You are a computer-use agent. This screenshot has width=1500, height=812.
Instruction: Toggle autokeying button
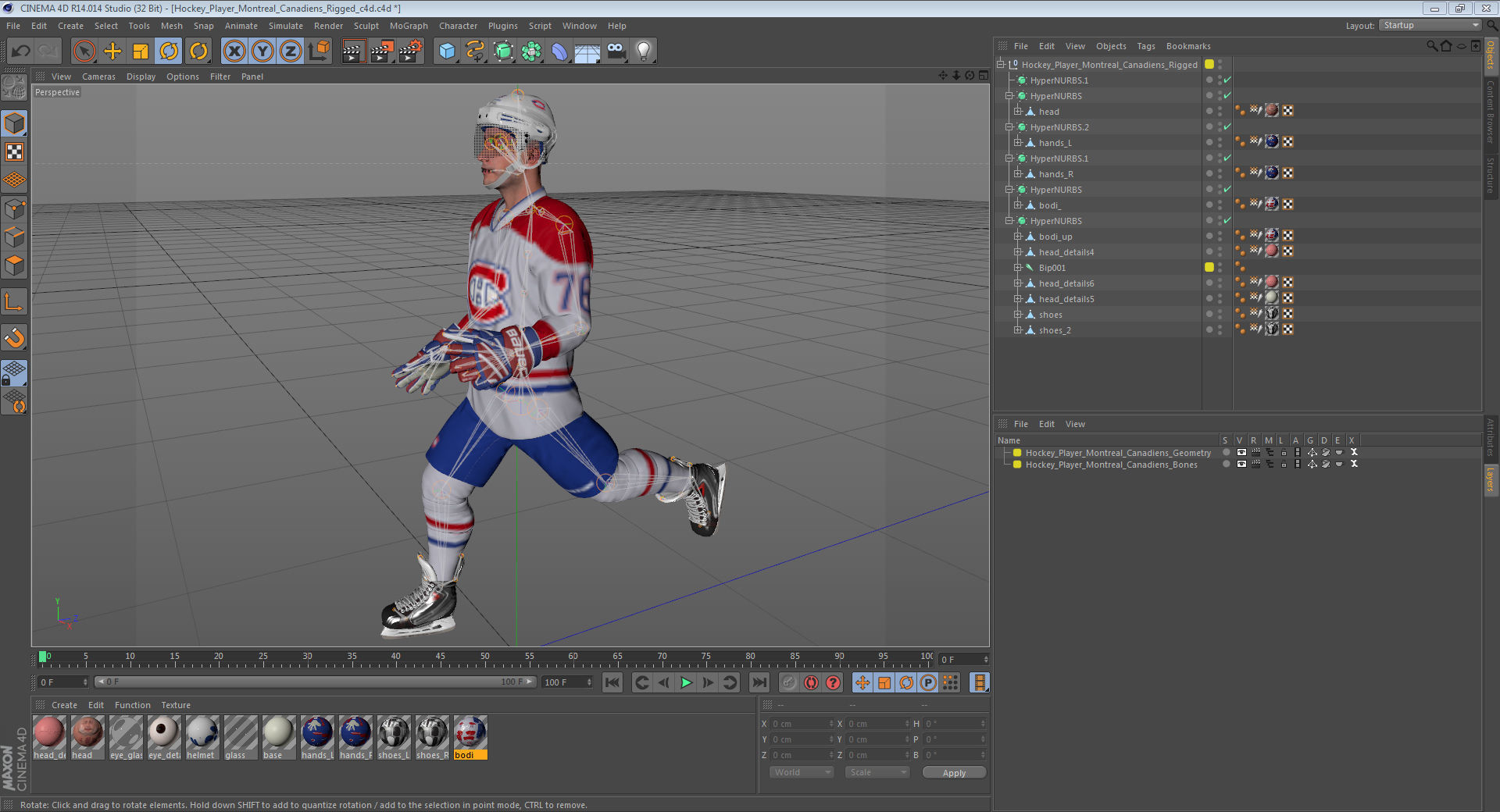pos(811,682)
